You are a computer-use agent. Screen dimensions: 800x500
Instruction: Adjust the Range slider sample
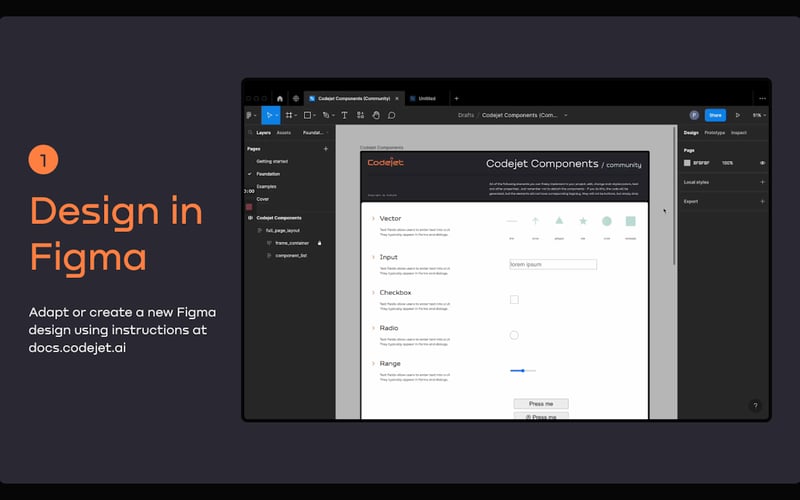pyautogui.click(x=523, y=370)
